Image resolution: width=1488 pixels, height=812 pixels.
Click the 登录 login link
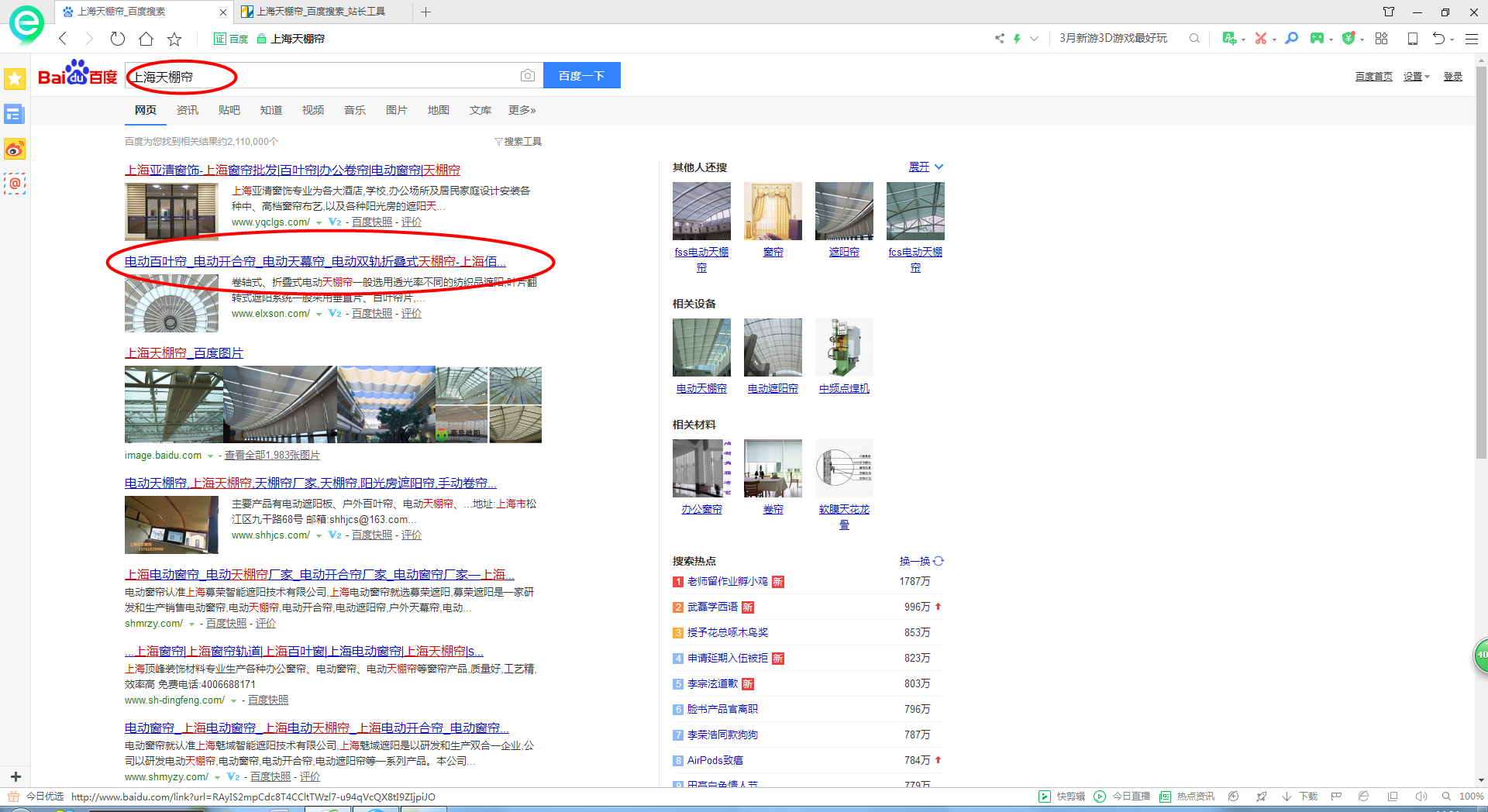1453,77
